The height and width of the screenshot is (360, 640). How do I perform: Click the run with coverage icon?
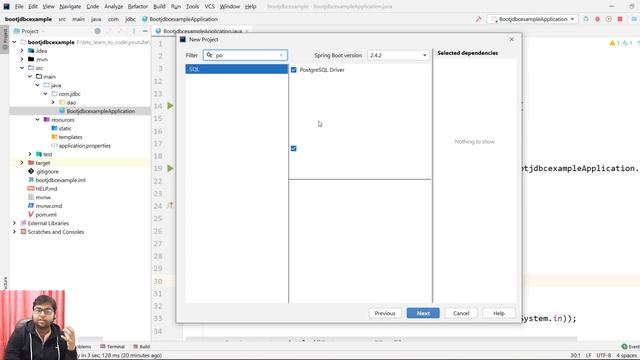pos(609,19)
